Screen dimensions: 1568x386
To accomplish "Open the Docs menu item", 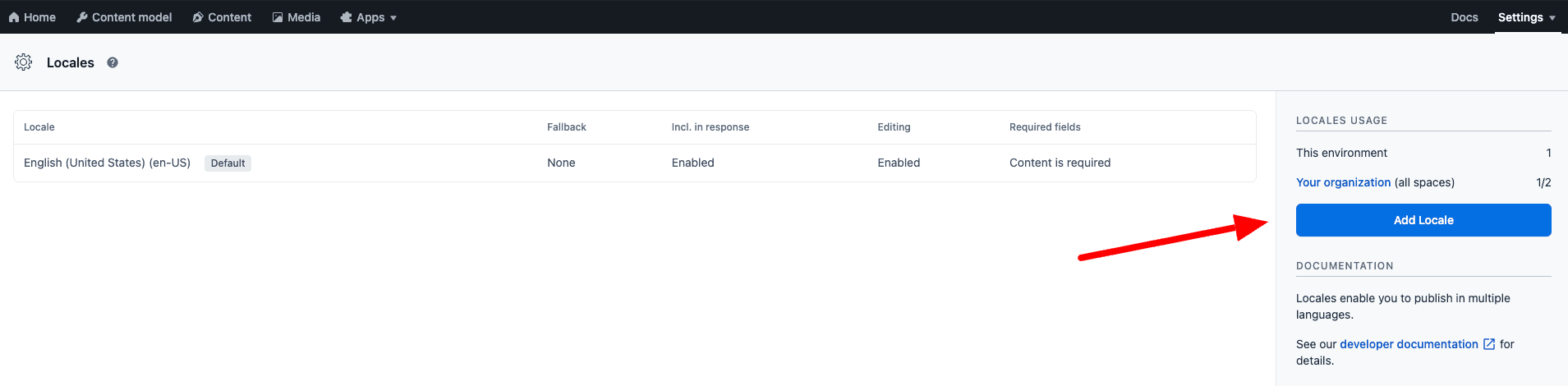I will click(1464, 17).
